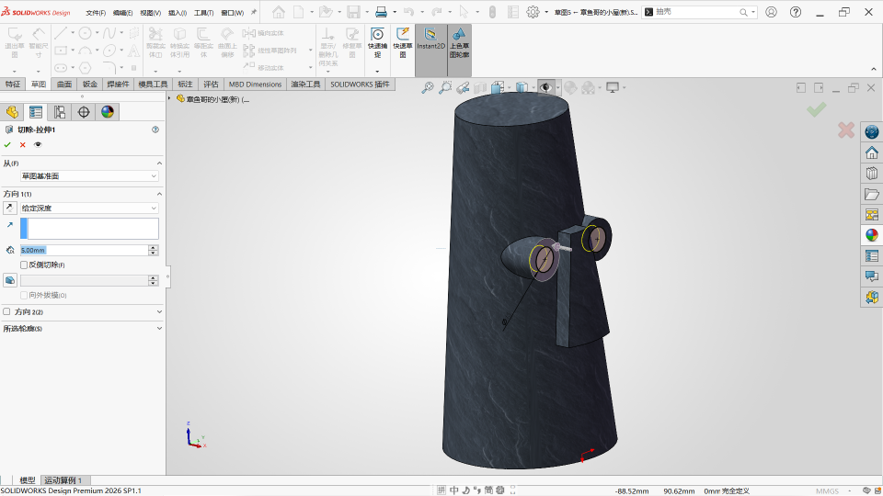Click the previous view icon in viewport toolbar
This screenshot has width=883, height=496.
pyautogui.click(x=463, y=88)
